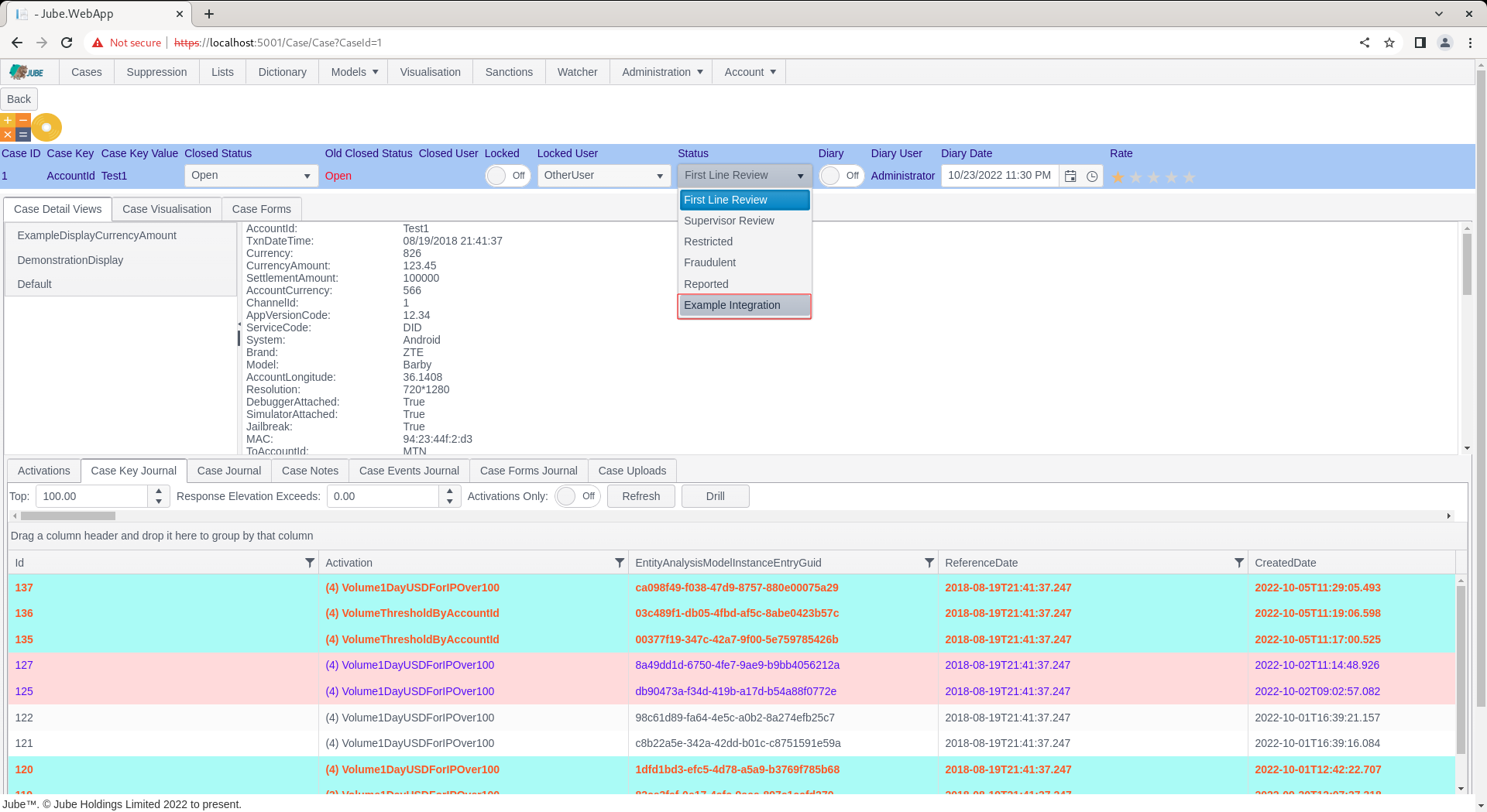Expand the Models menu
1487x812 pixels.
point(354,72)
